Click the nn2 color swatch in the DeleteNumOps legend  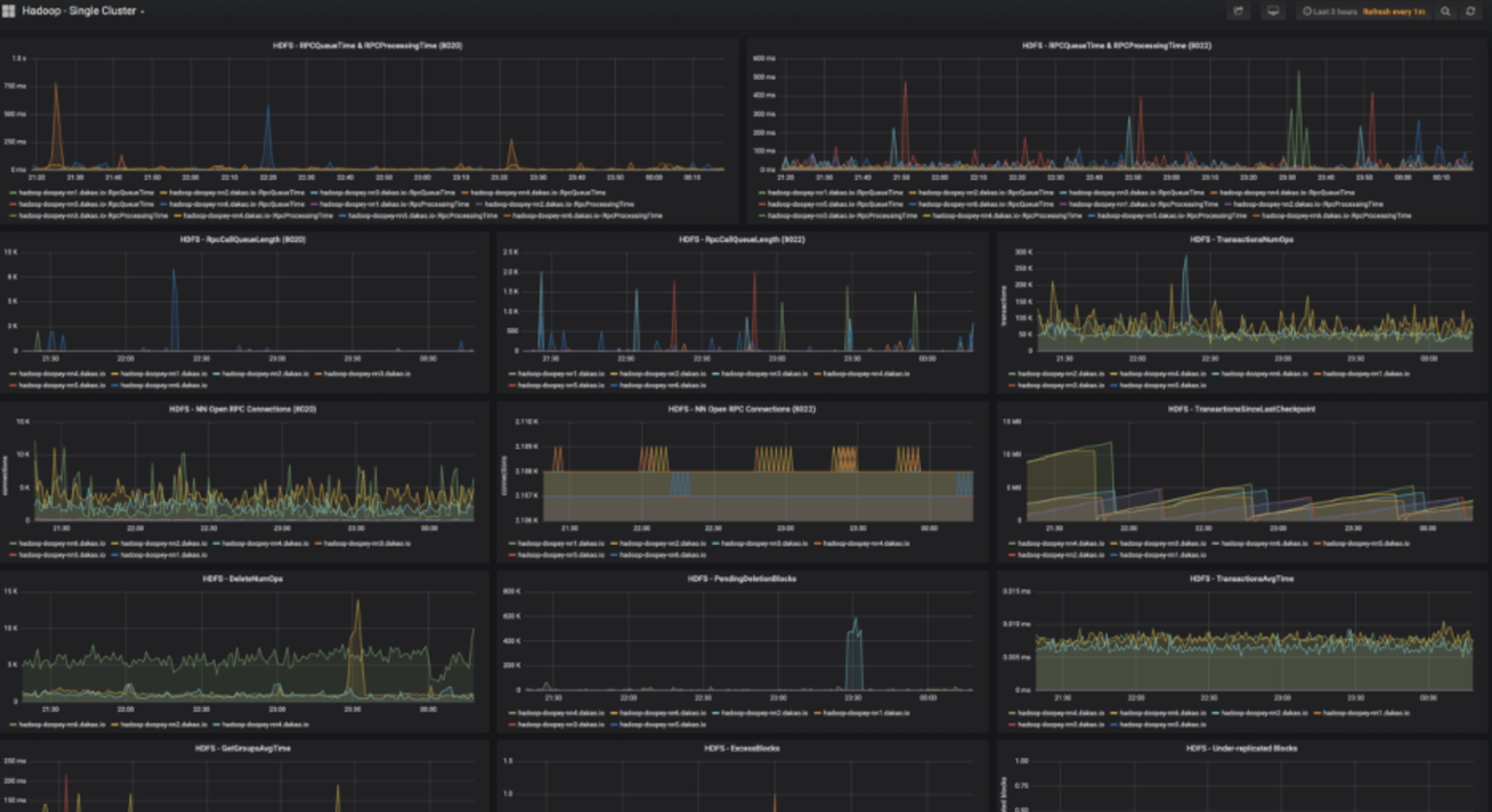(x=115, y=725)
